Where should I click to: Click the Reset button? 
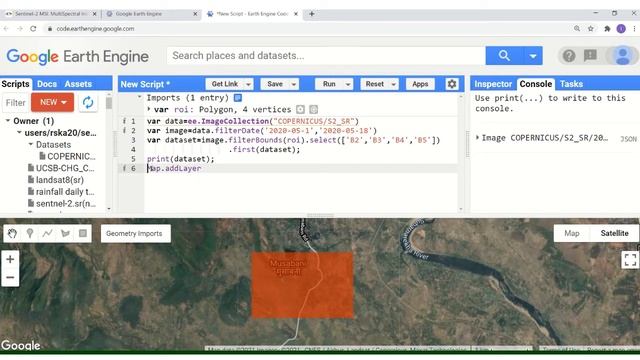pos(375,84)
